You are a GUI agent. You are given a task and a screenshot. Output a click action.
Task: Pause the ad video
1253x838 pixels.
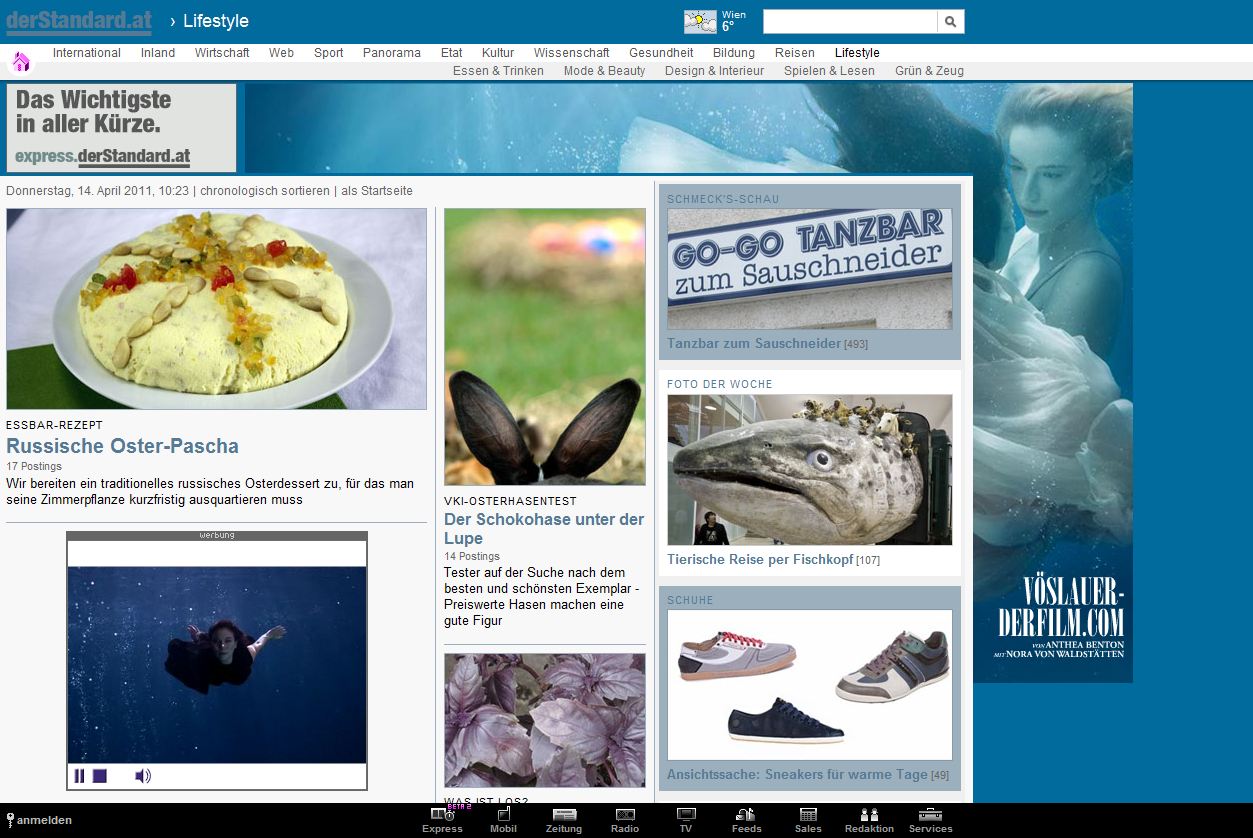79,776
